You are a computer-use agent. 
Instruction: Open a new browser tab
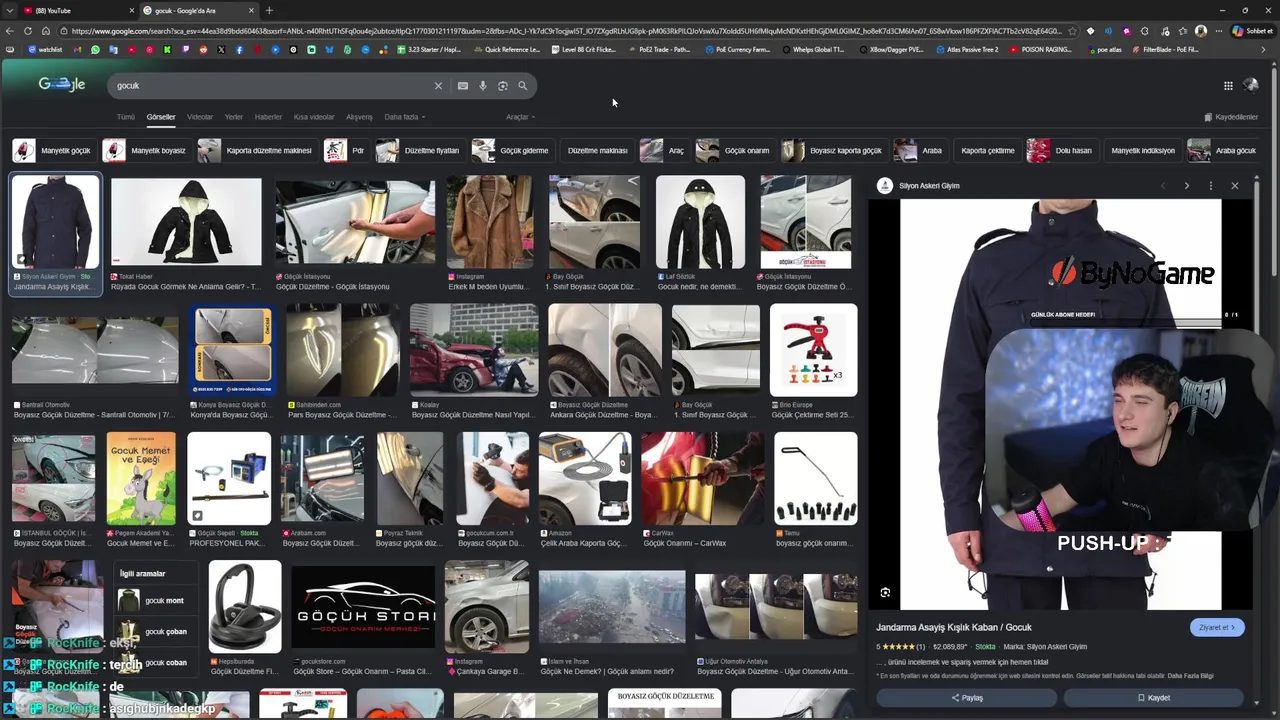[269, 10]
